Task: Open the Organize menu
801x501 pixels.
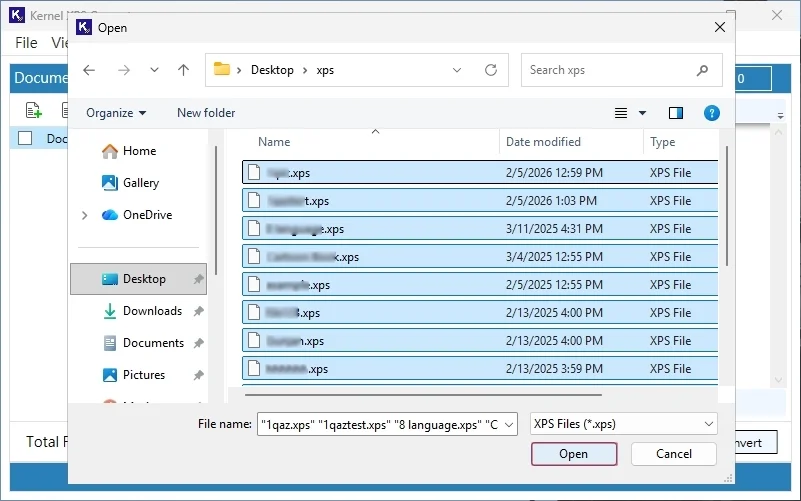Action: click(116, 113)
